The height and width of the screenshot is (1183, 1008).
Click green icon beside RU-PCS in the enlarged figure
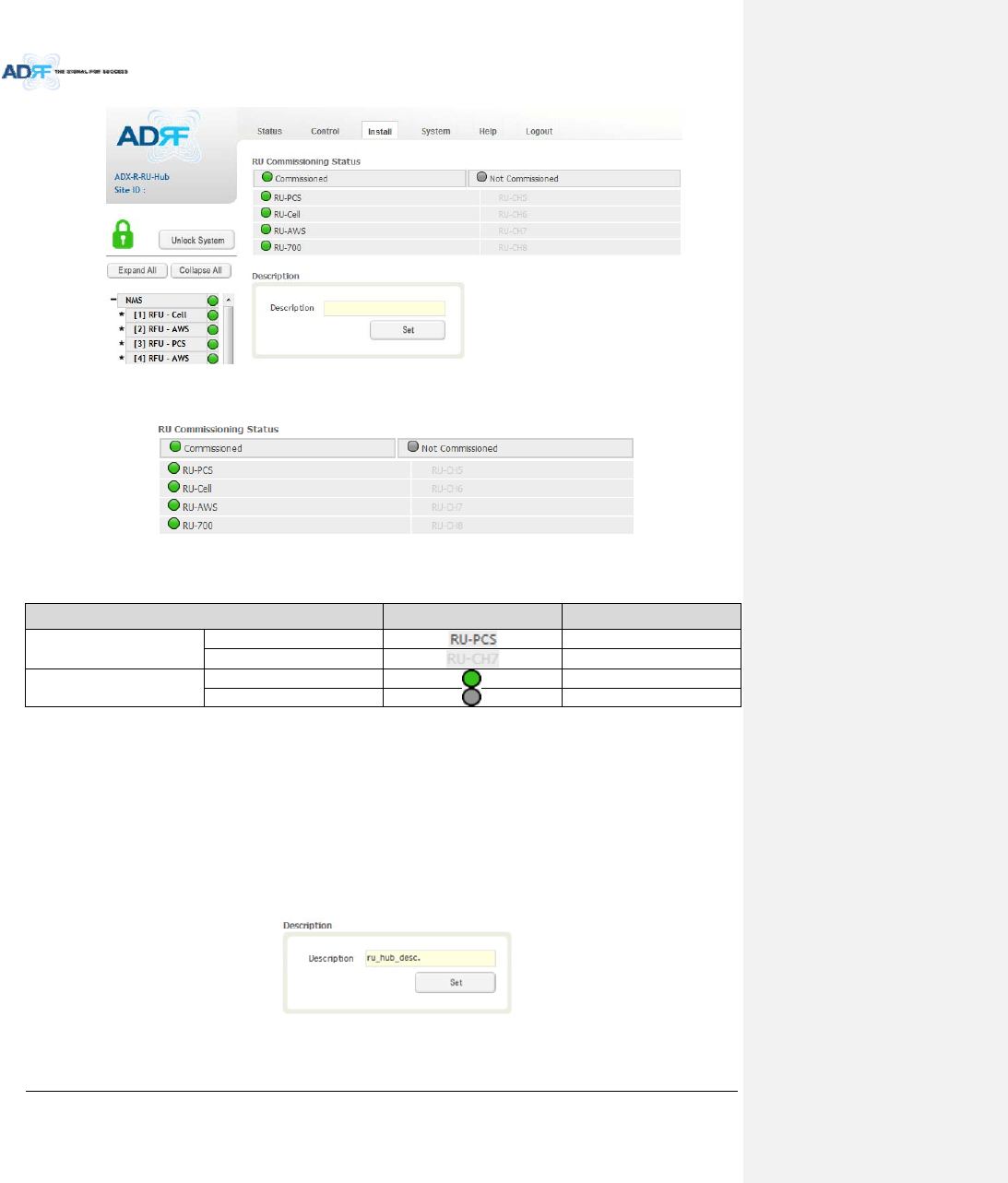(173, 468)
